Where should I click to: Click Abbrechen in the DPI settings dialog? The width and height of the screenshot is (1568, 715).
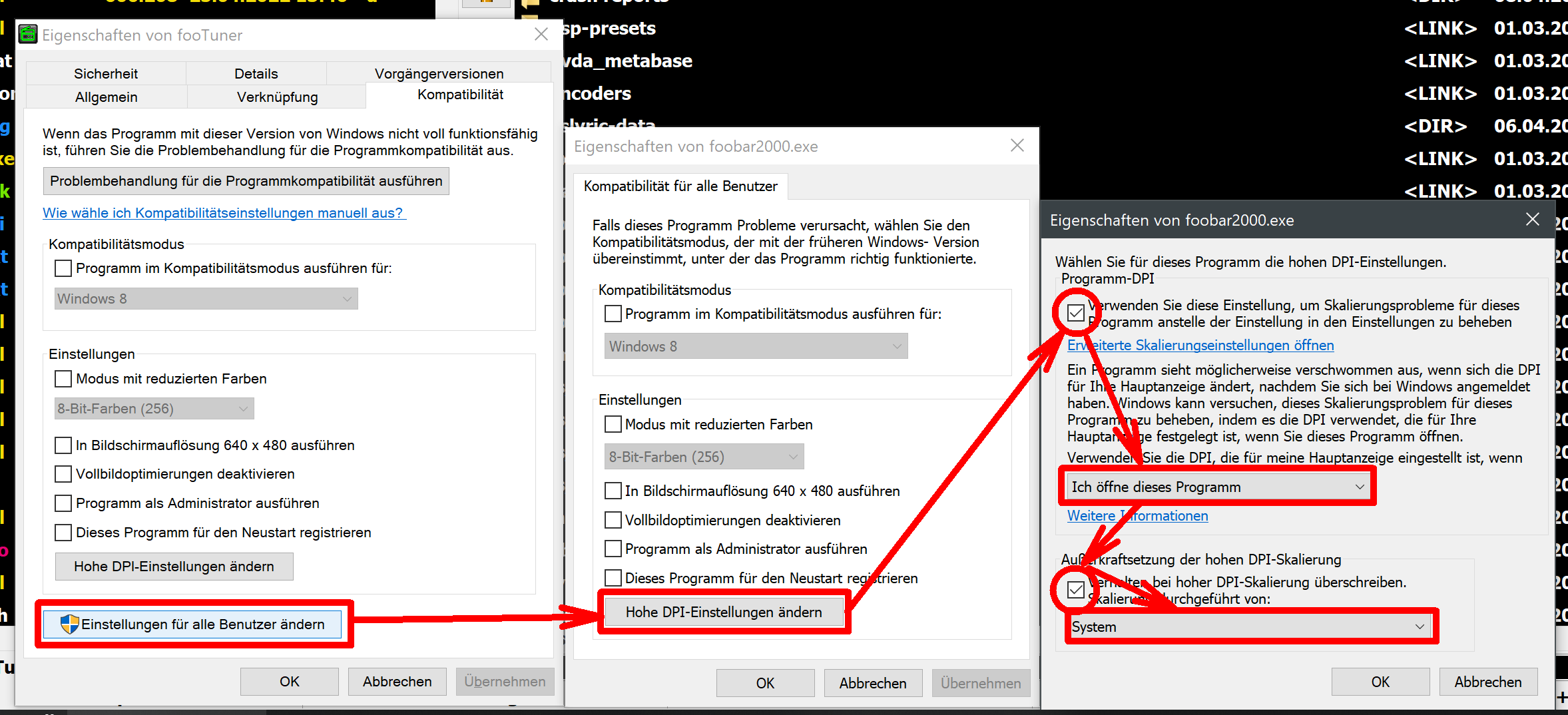(1488, 682)
